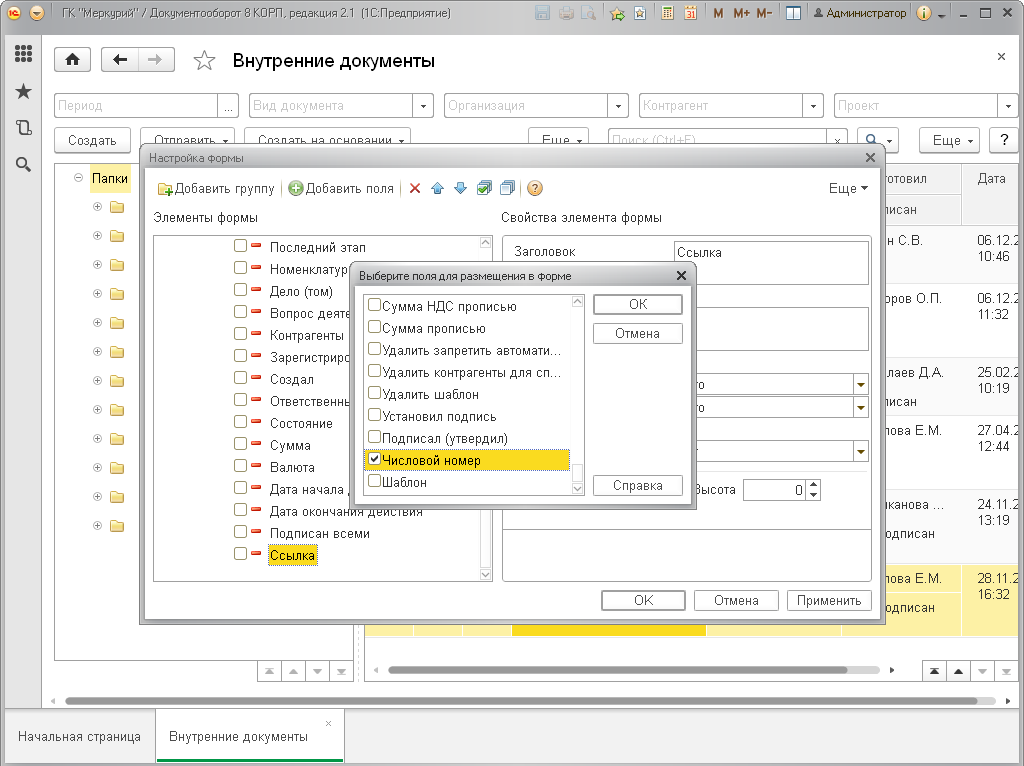Click Добавить группу in the form settings
1024x766 pixels.
(216, 189)
